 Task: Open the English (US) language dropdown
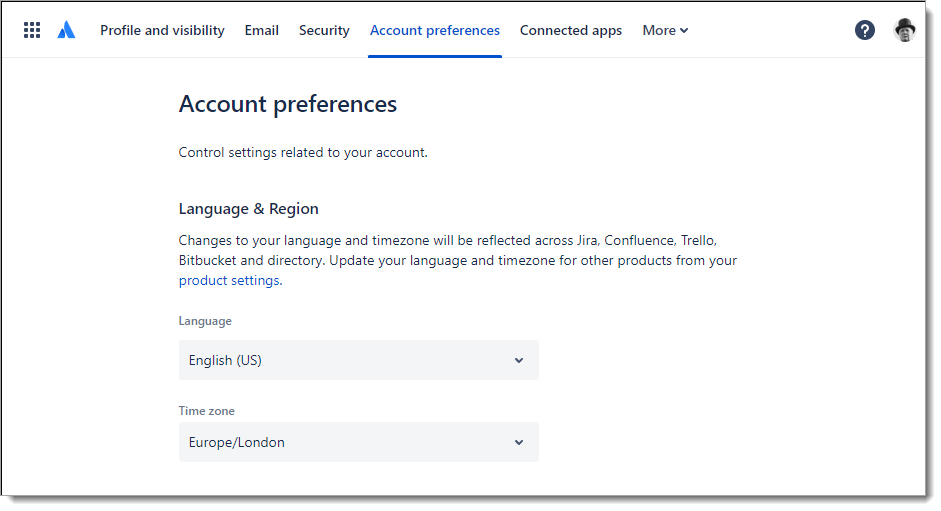coord(358,360)
